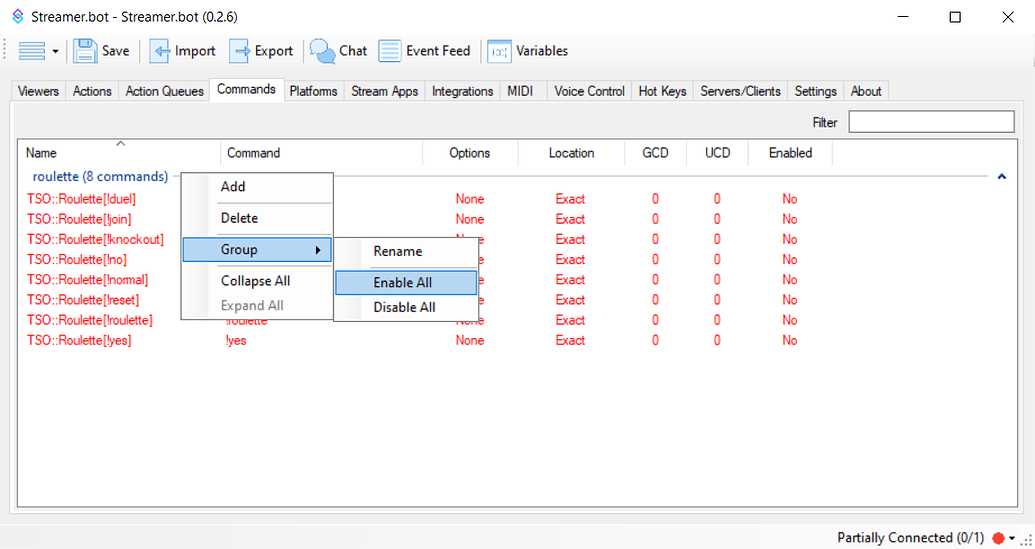The width and height of the screenshot is (1035, 549).
Task: Switch to the Servers/Clients tab
Action: pyautogui.click(x=740, y=91)
